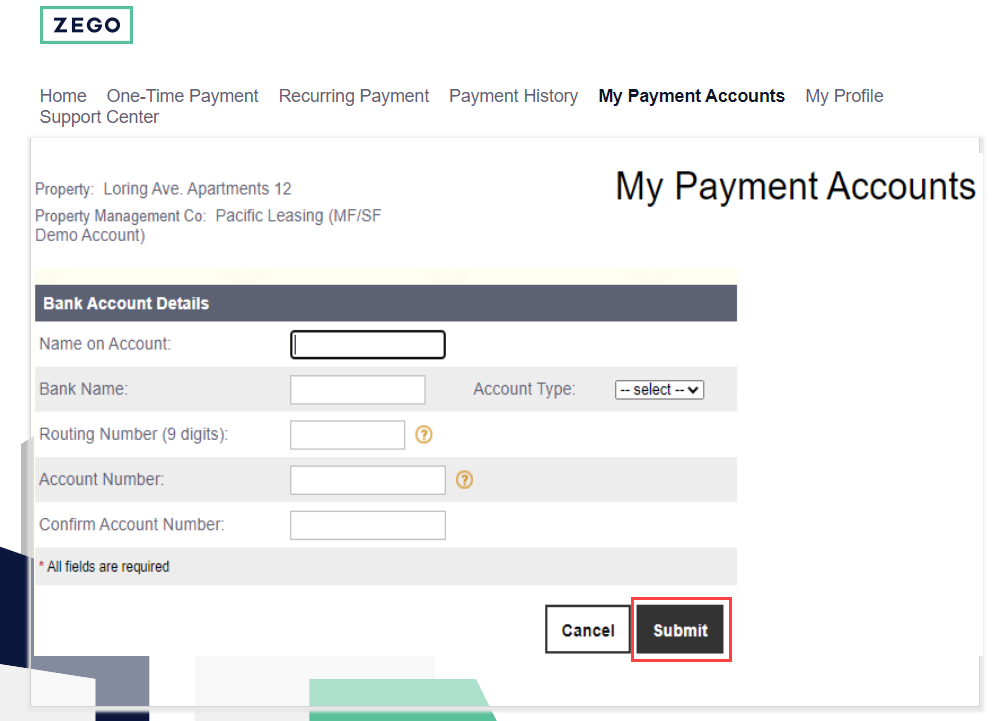Click the Account Number help icon
The height and width of the screenshot is (721, 996).
pos(464,480)
